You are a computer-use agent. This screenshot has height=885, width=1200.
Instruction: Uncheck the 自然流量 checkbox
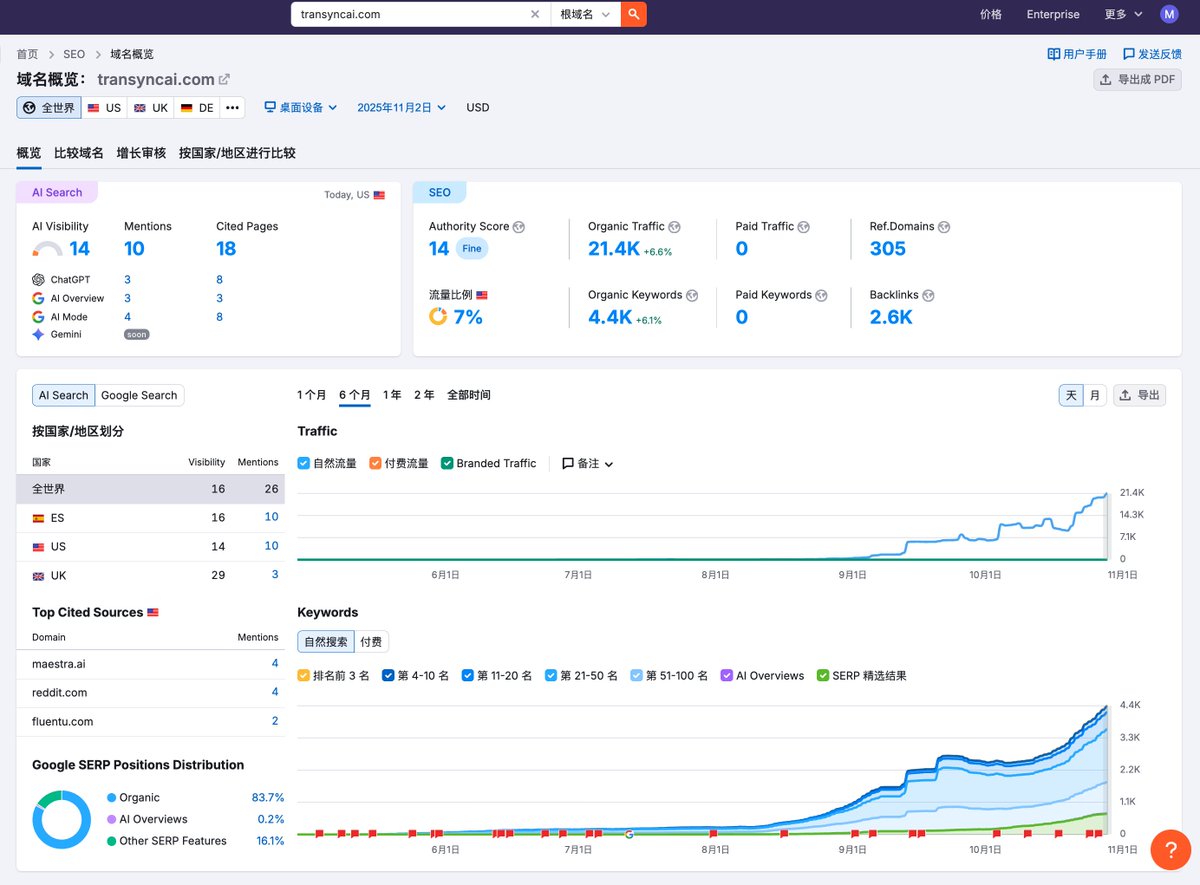pos(304,463)
